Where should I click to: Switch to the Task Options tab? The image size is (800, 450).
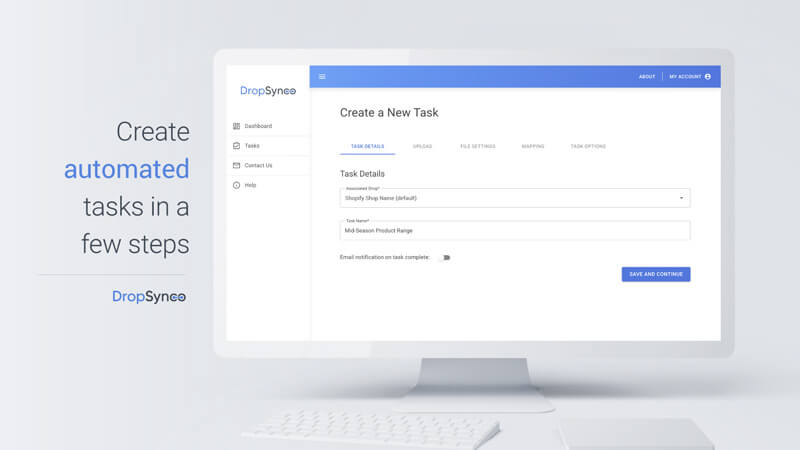point(588,146)
